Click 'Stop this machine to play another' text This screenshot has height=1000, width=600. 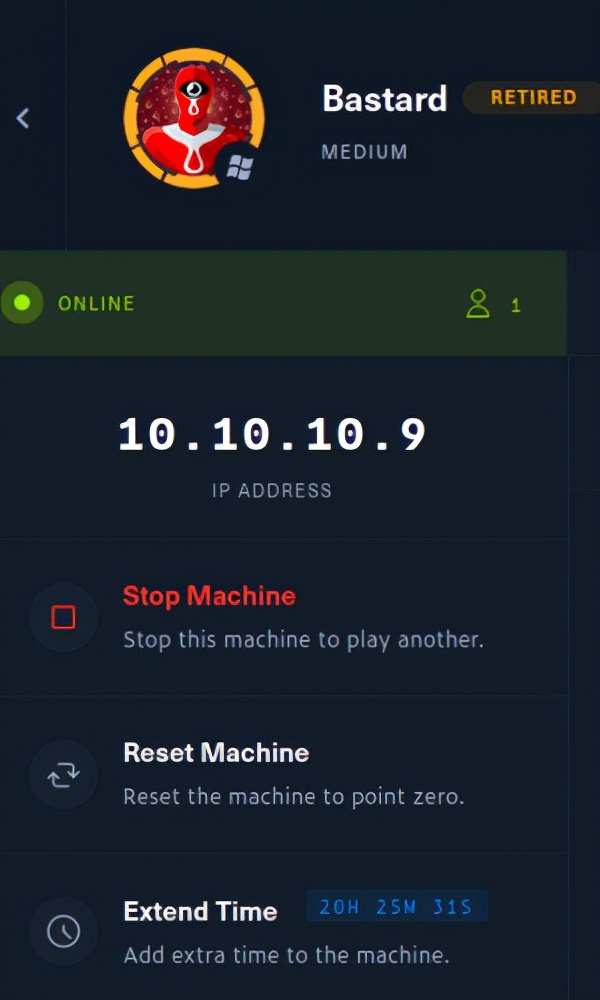click(304, 640)
